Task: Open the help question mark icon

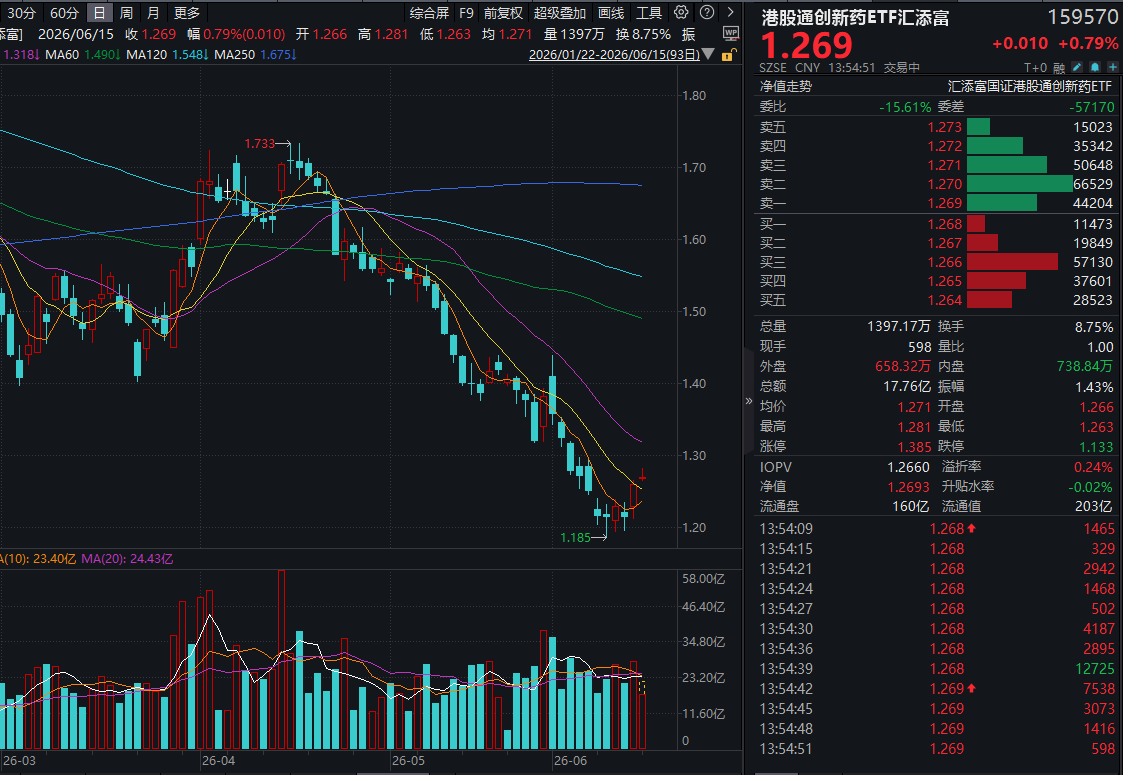Action: click(x=707, y=12)
